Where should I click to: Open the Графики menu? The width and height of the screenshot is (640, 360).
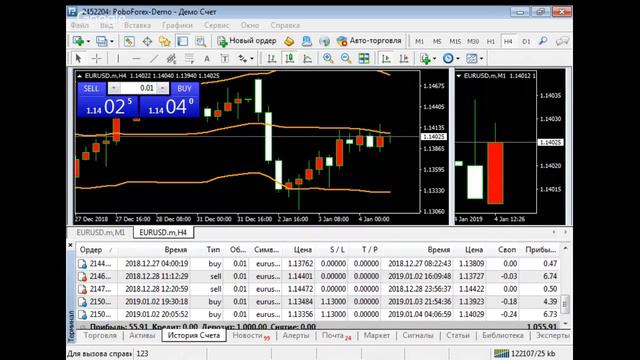tap(177, 25)
